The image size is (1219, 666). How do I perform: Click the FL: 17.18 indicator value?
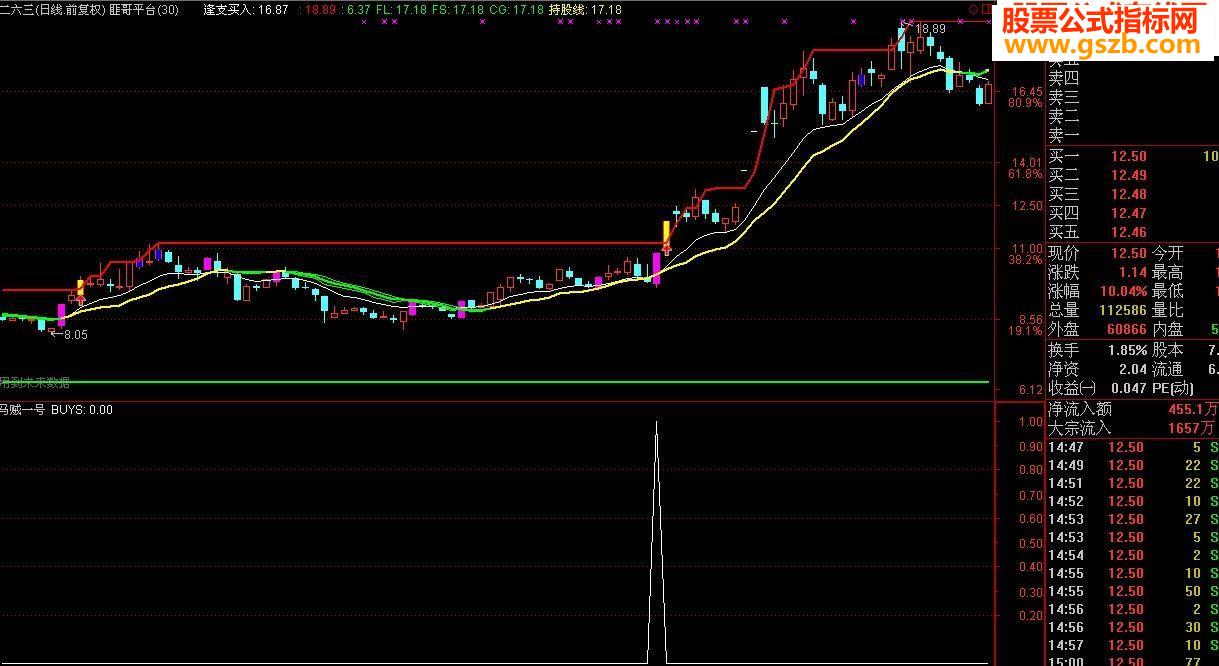coord(402,9)
